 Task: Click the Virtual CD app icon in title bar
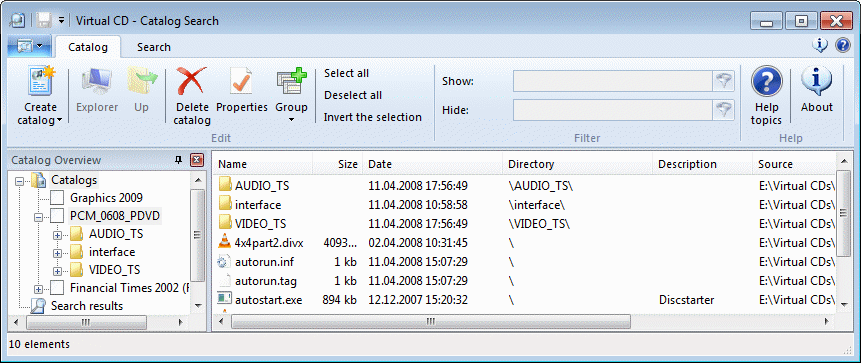[17, 21]
